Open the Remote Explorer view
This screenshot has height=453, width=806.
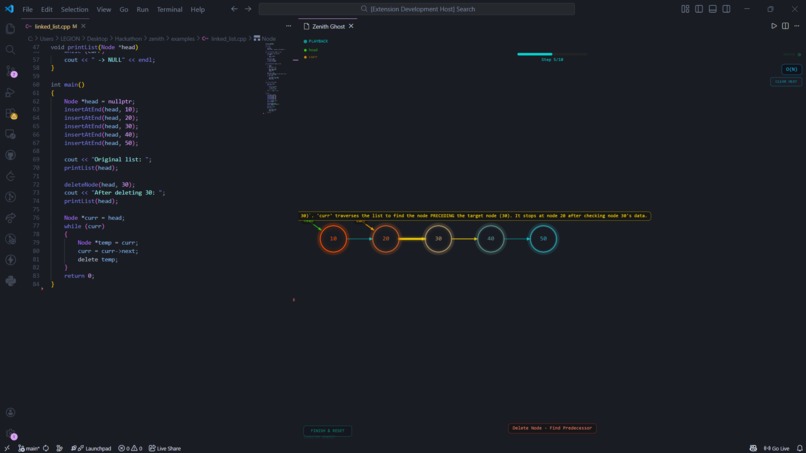[x=10, y=134]
